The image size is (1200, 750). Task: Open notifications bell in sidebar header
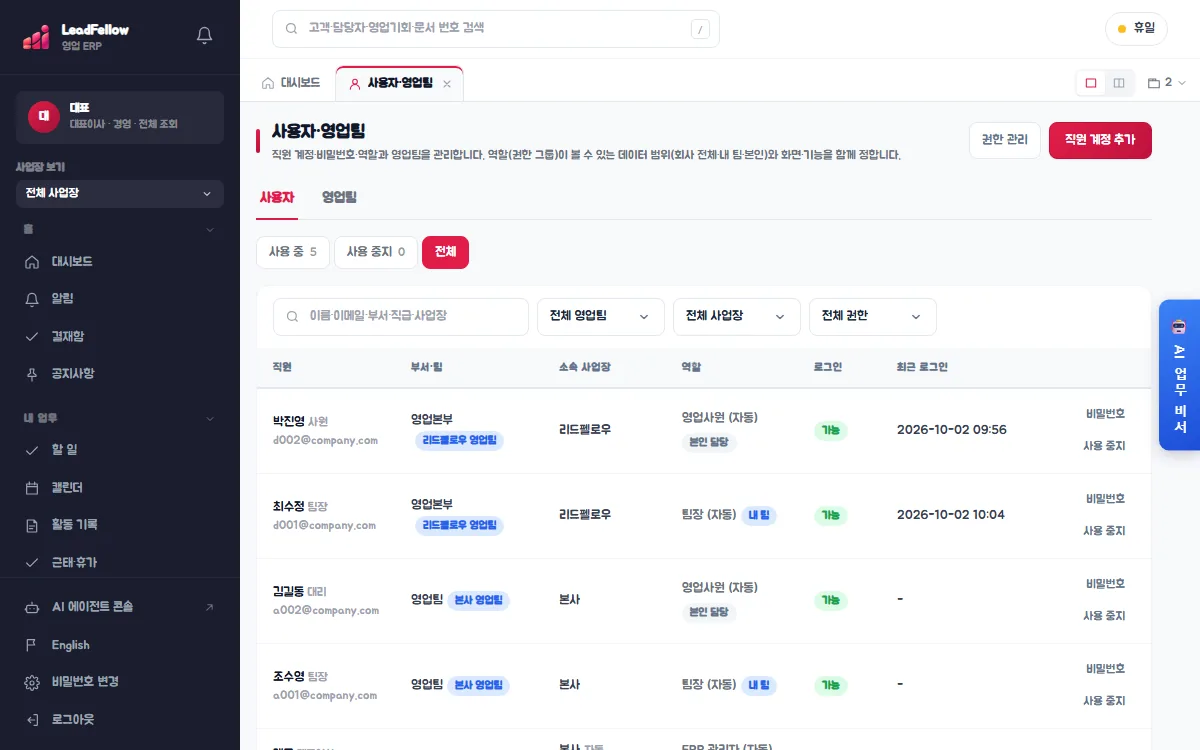pyautogui.click(x=205, y=36)
